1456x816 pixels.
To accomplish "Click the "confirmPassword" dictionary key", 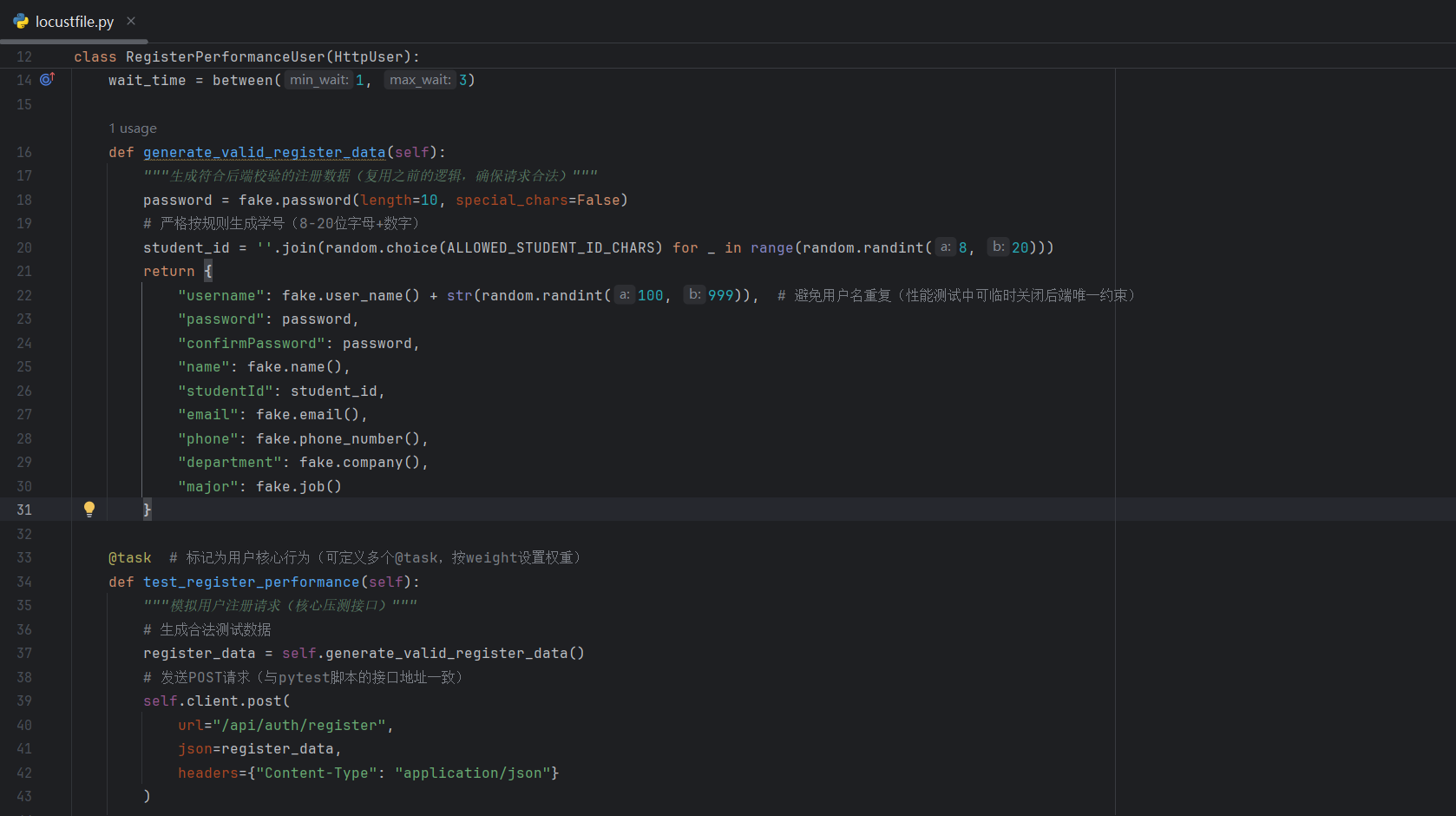I will pos(252,344).
